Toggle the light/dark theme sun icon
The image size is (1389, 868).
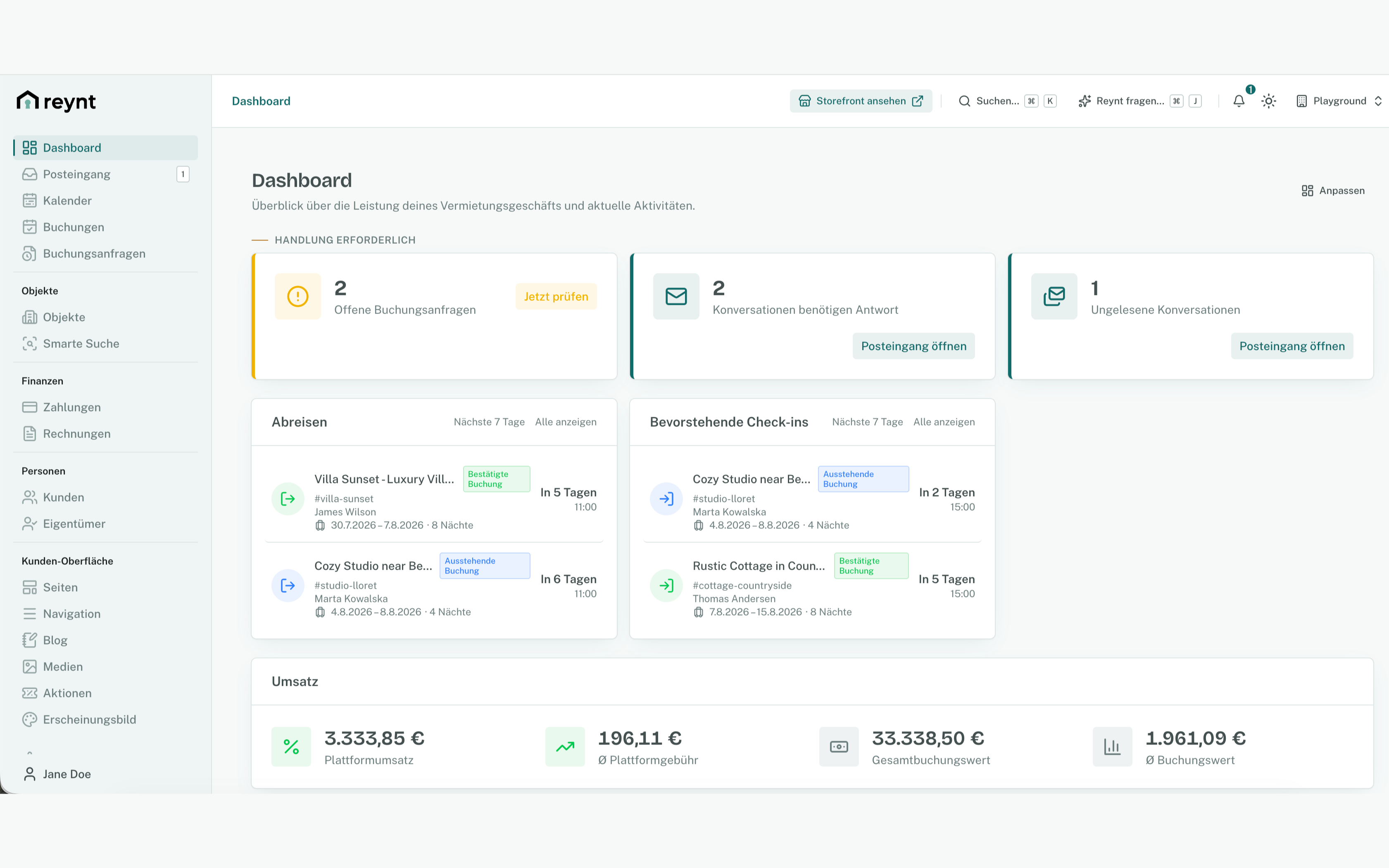point(1268,101)
